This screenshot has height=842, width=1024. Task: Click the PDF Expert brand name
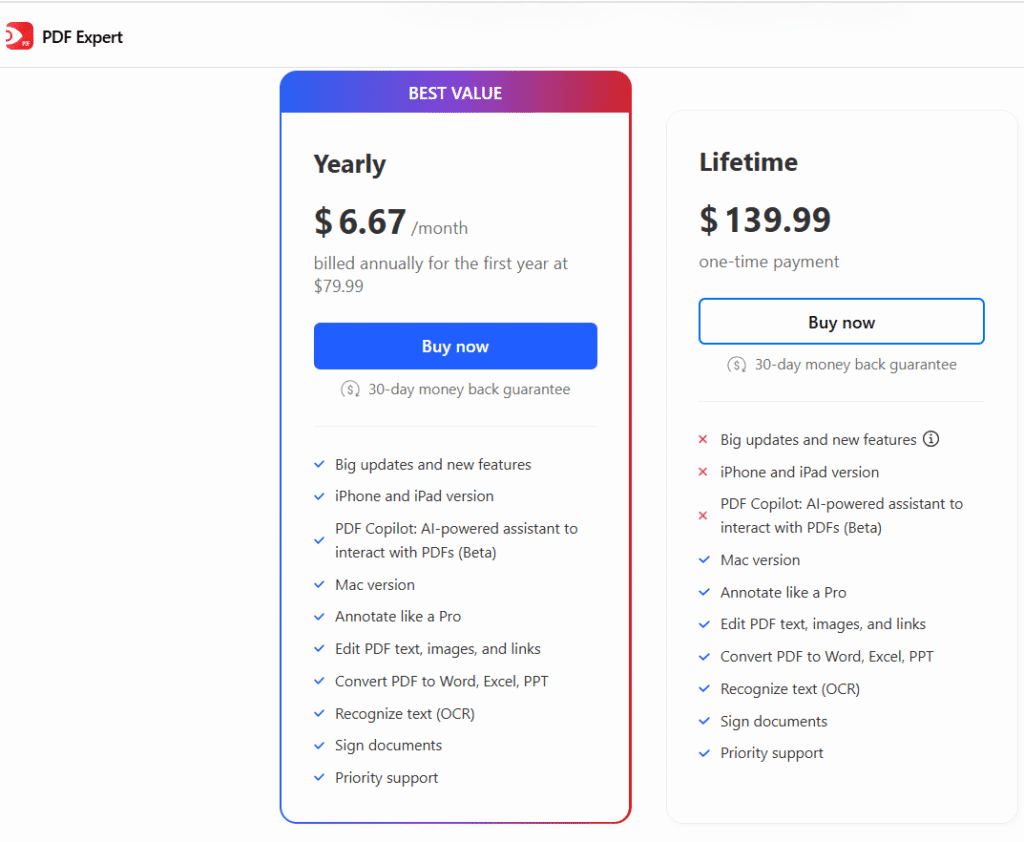click(x=82, y=38)
